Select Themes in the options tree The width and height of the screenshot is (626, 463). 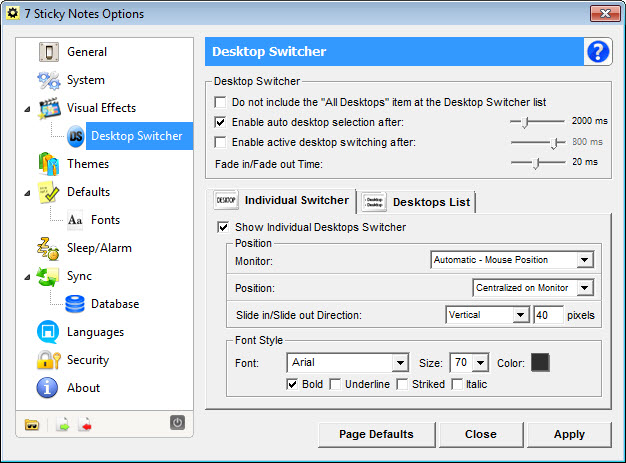(88, 164)
